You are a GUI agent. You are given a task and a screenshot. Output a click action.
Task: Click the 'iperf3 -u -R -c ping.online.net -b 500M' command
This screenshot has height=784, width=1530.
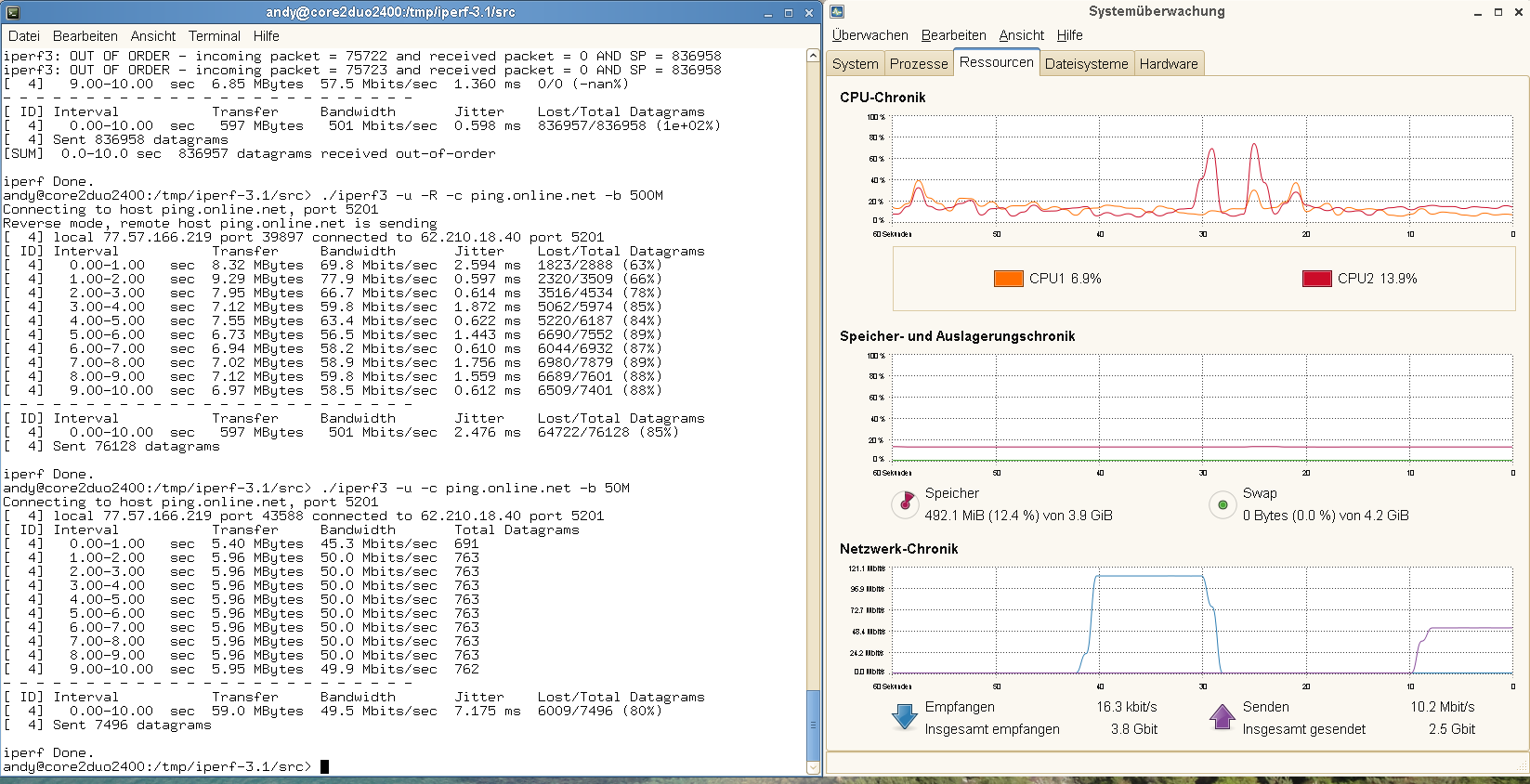492,195
